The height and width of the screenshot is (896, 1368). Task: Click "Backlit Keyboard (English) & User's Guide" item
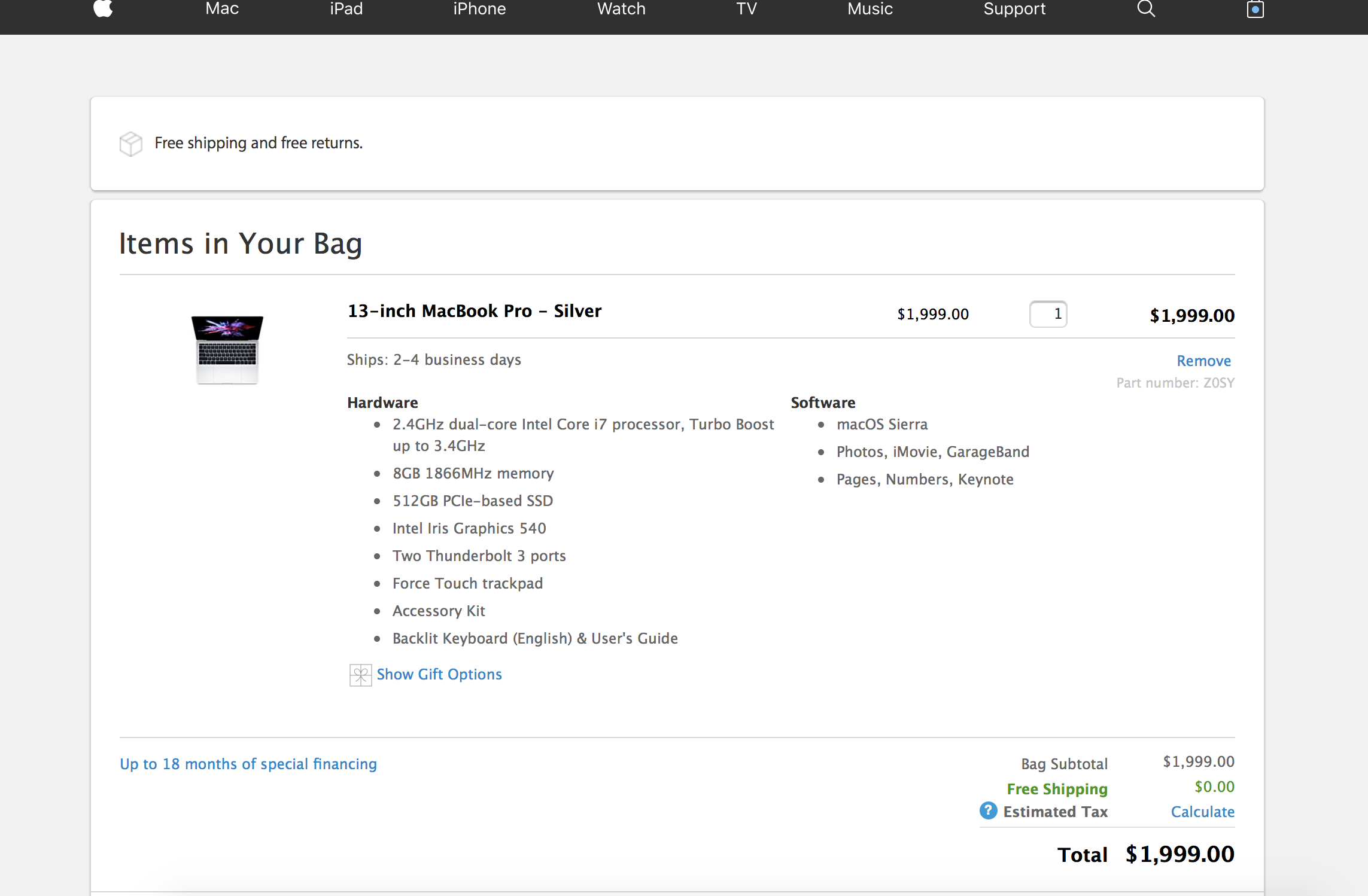click(x=535, y=638)
